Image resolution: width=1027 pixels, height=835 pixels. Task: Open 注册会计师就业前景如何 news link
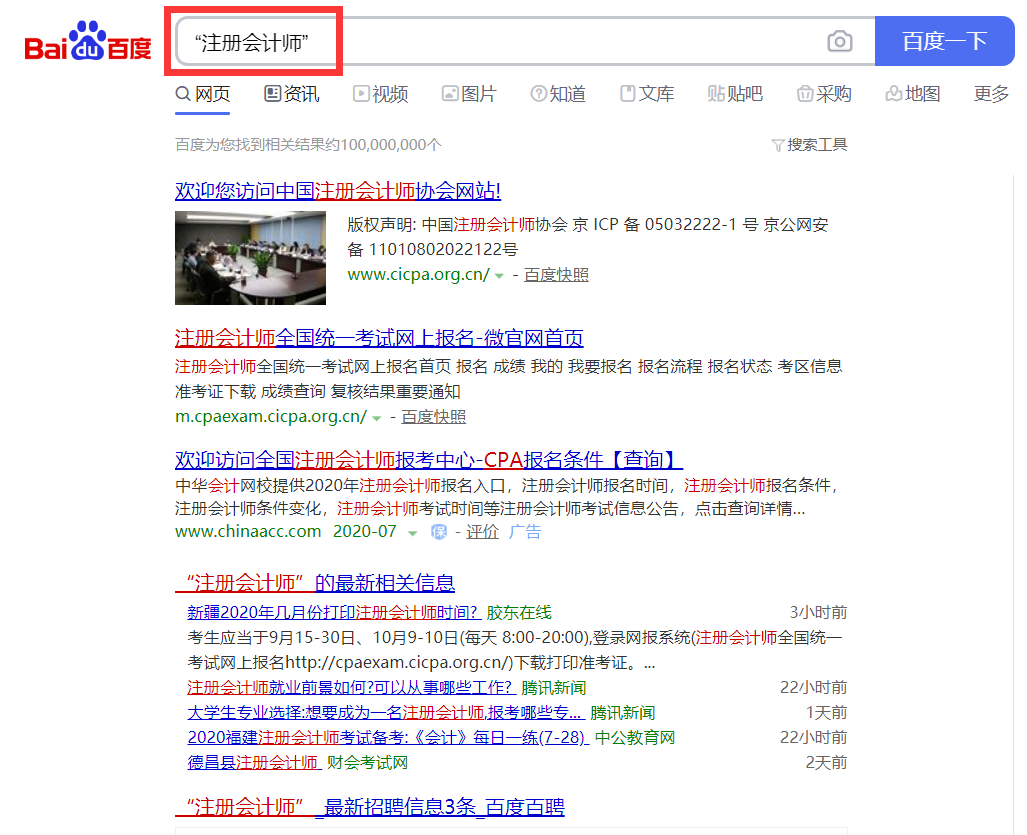click(x=352, y=688)
